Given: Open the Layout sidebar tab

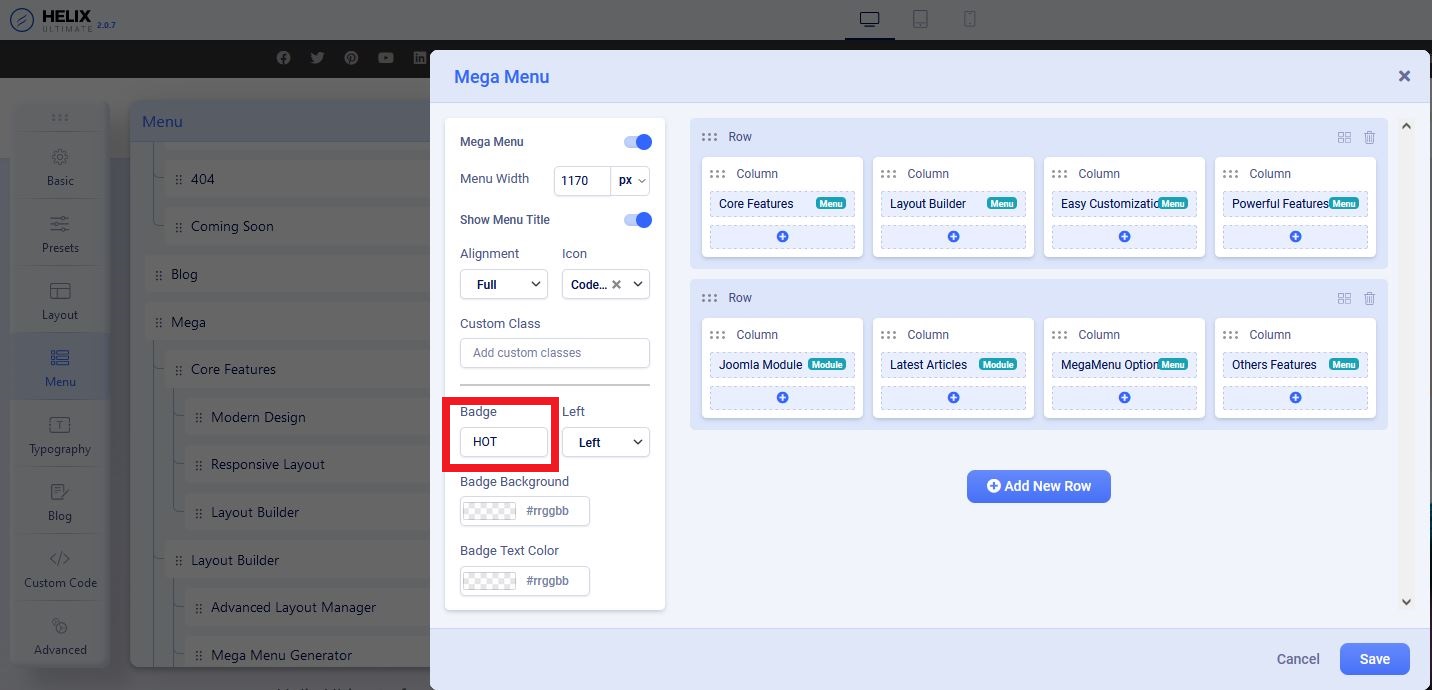Looking at the screenshot, I should 60,300.
